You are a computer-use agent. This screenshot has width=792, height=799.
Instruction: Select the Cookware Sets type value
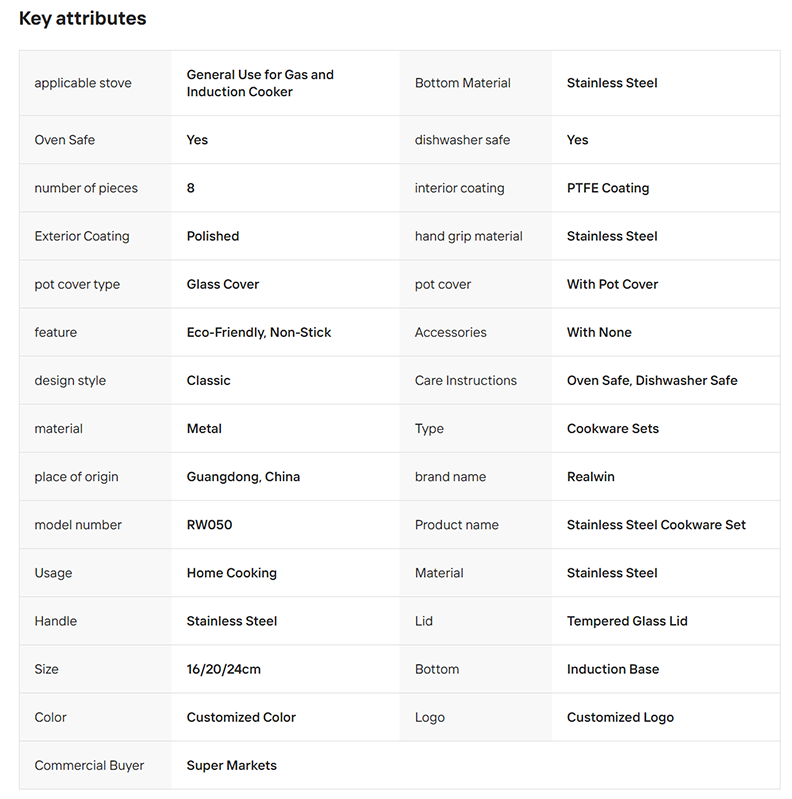613,429
